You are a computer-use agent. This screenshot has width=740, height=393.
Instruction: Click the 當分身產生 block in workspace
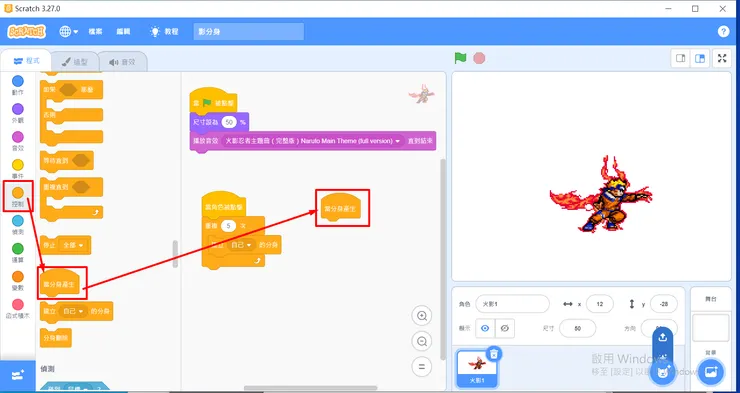pos(340,208)
